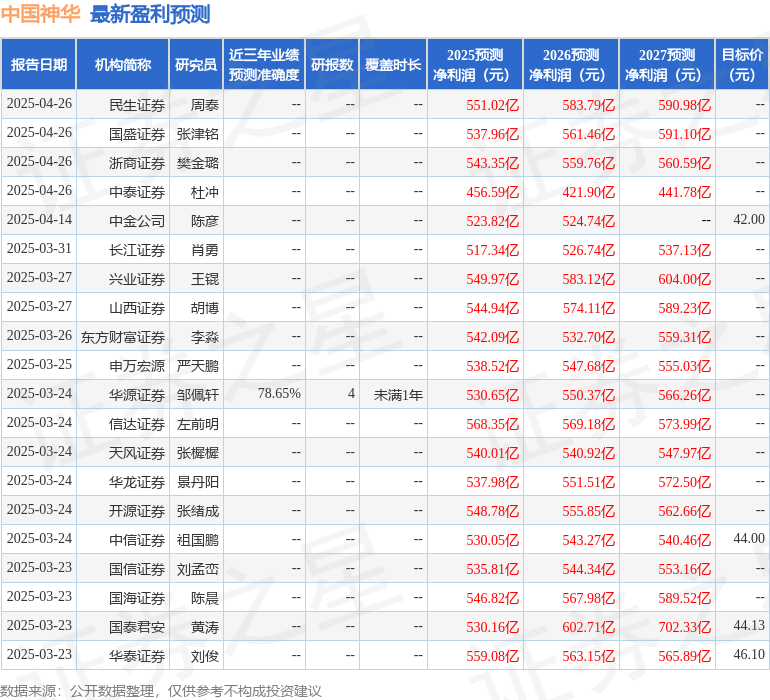Click researcher name 黄涛
This screenshot has width=770, height=700.
205,627
